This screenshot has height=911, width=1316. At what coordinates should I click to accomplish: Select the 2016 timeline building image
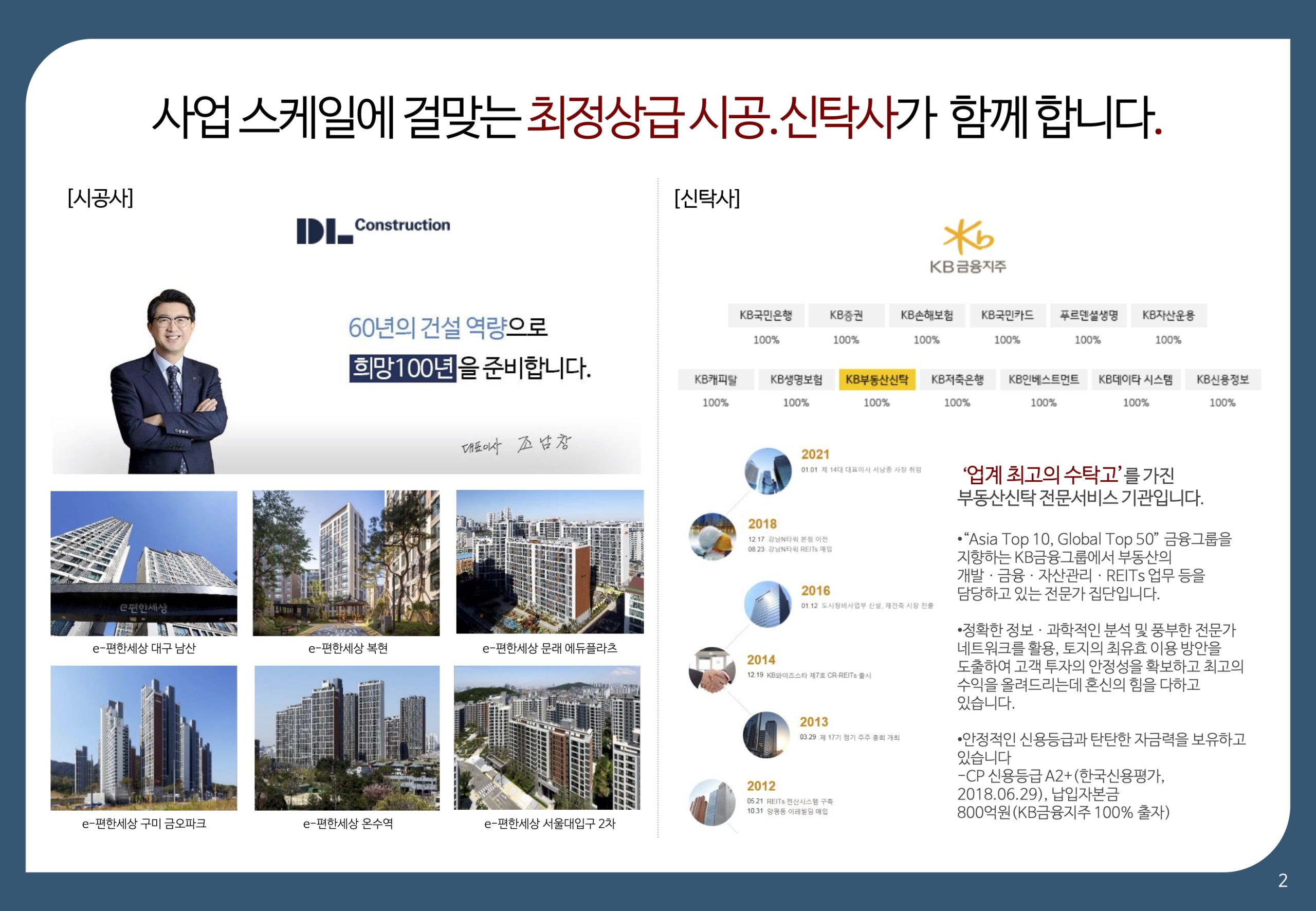point(768,605)
